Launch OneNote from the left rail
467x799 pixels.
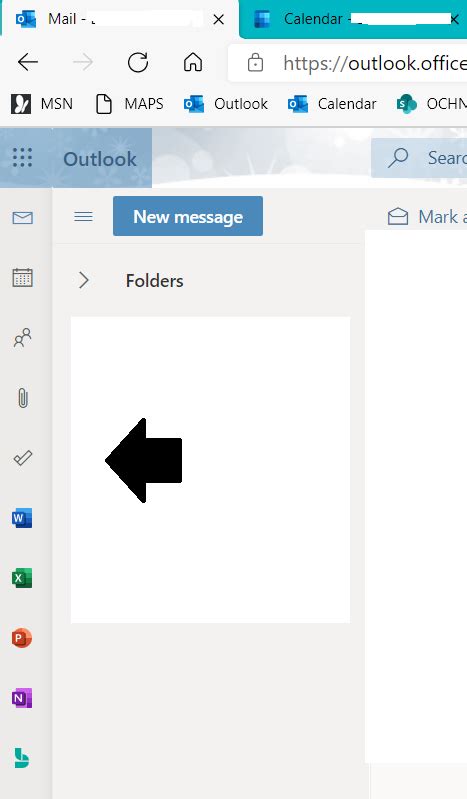pos(22,698)
